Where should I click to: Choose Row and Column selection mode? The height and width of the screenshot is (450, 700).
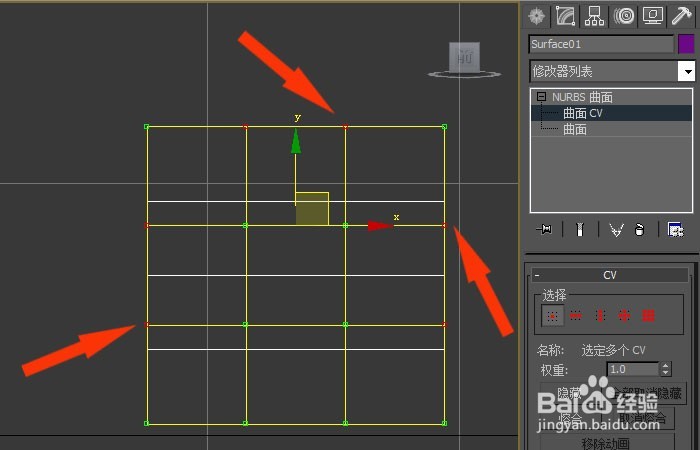click(624, 316)
